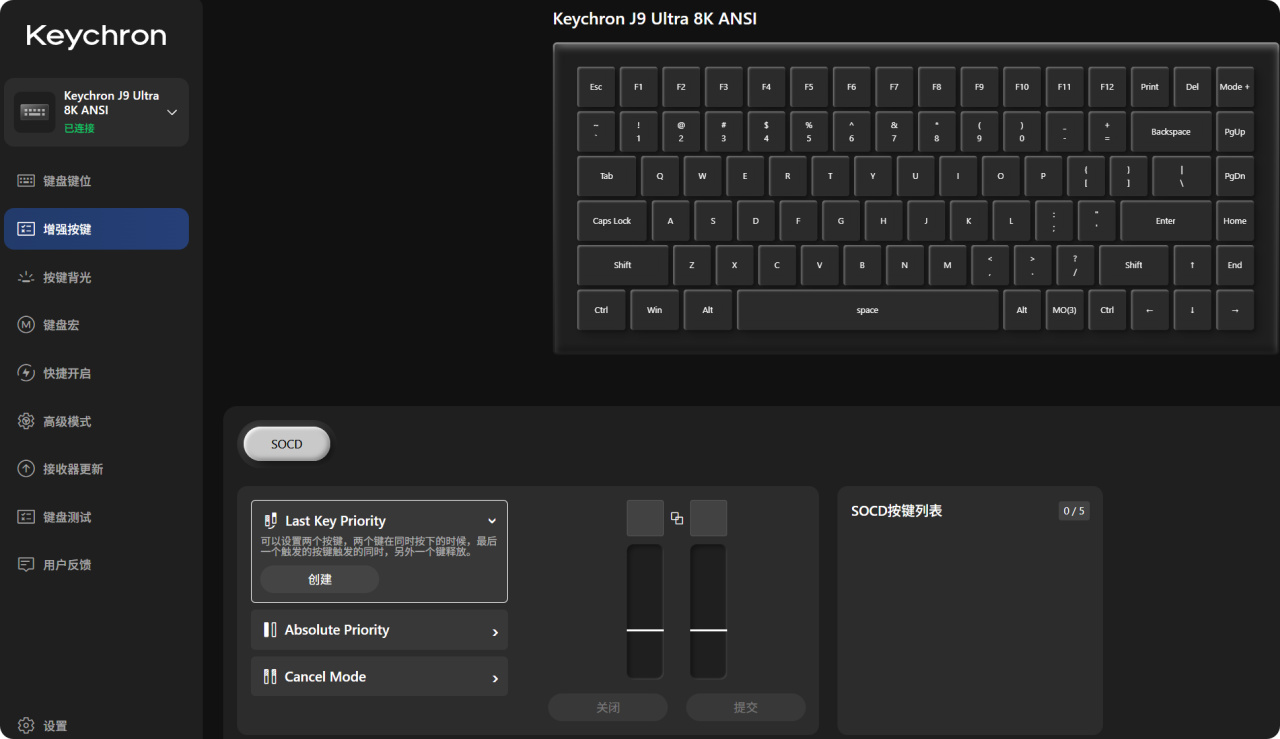Image resolution: width=1280 pixels, height=739 pixels.
Task: Click the Caps Lock key
Action: click(612, 221)
